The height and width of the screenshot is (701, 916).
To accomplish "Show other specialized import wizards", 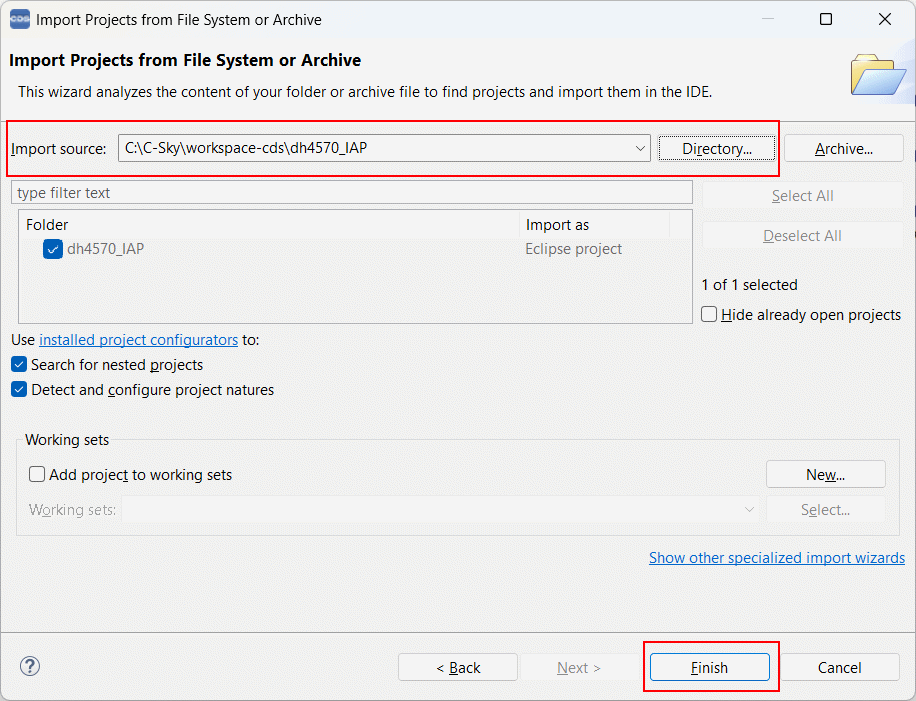I will click(776, 558).
